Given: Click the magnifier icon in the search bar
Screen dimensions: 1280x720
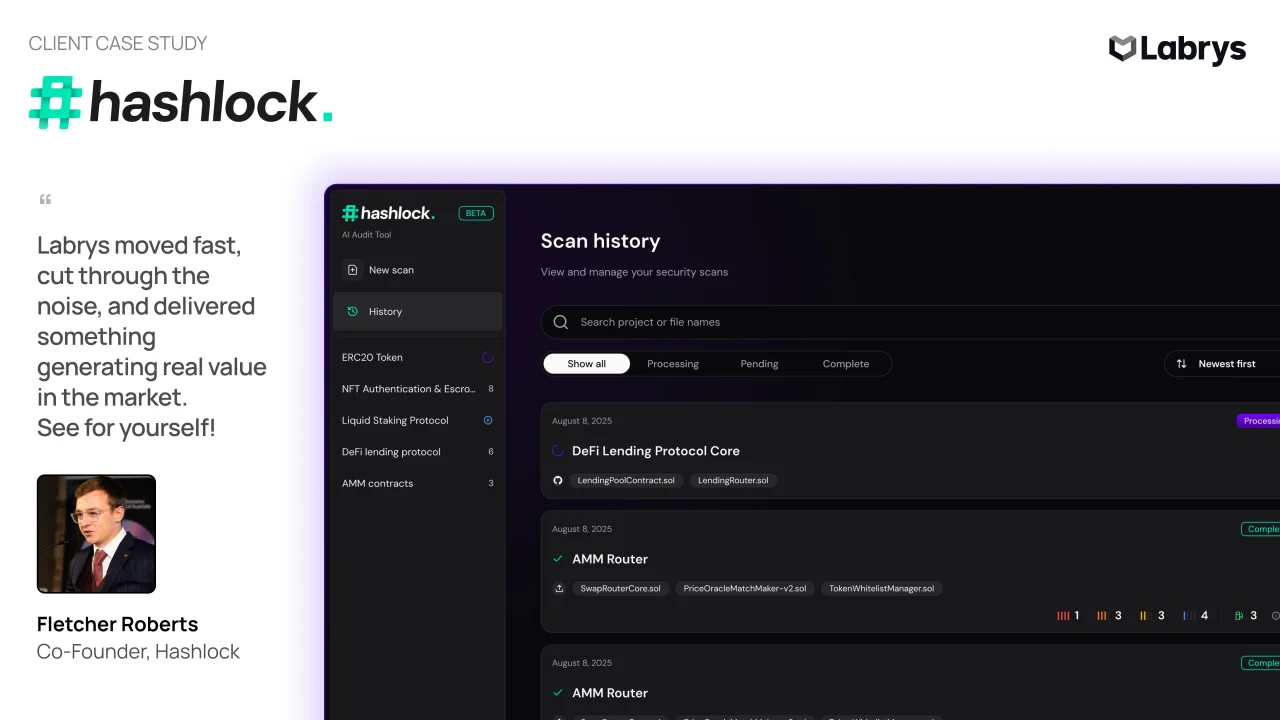Looking at the screenshot, I should [x=560, y=322].
